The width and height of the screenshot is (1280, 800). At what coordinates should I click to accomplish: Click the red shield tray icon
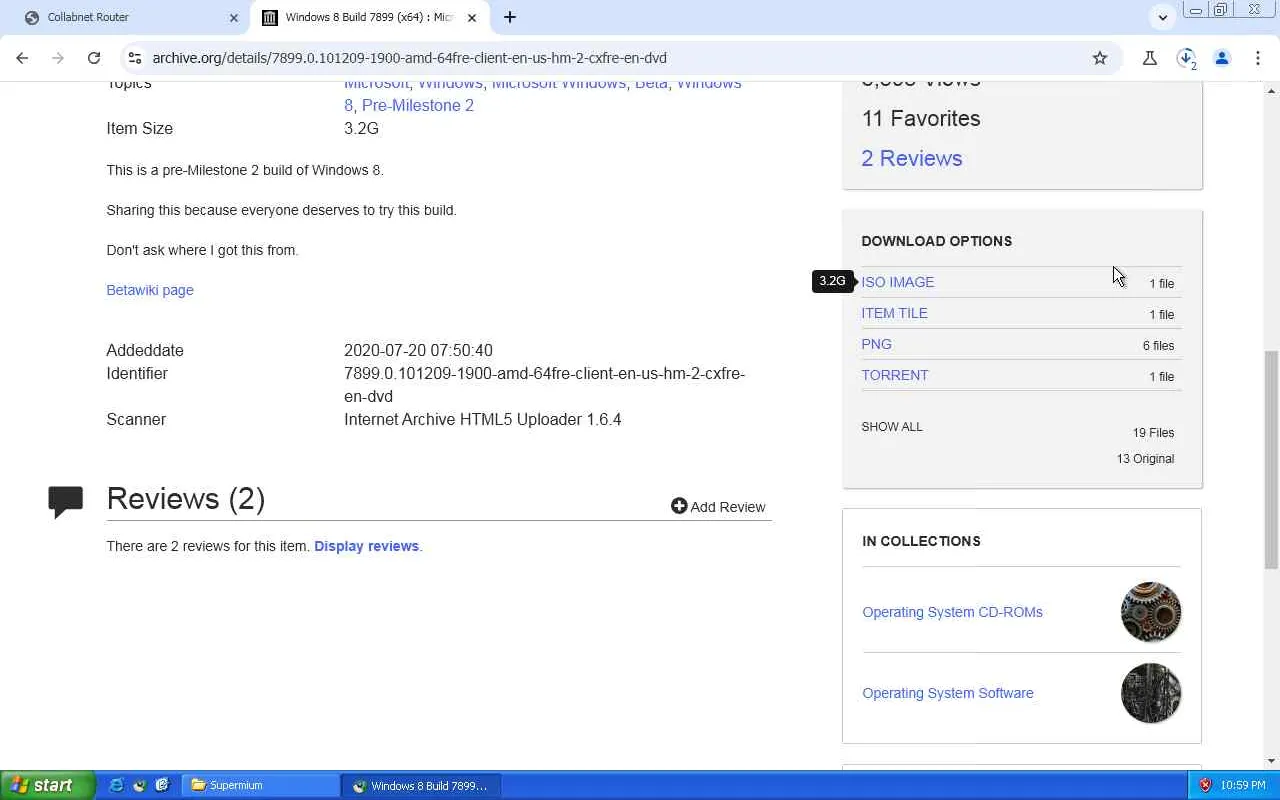[x=1206, y=785]
